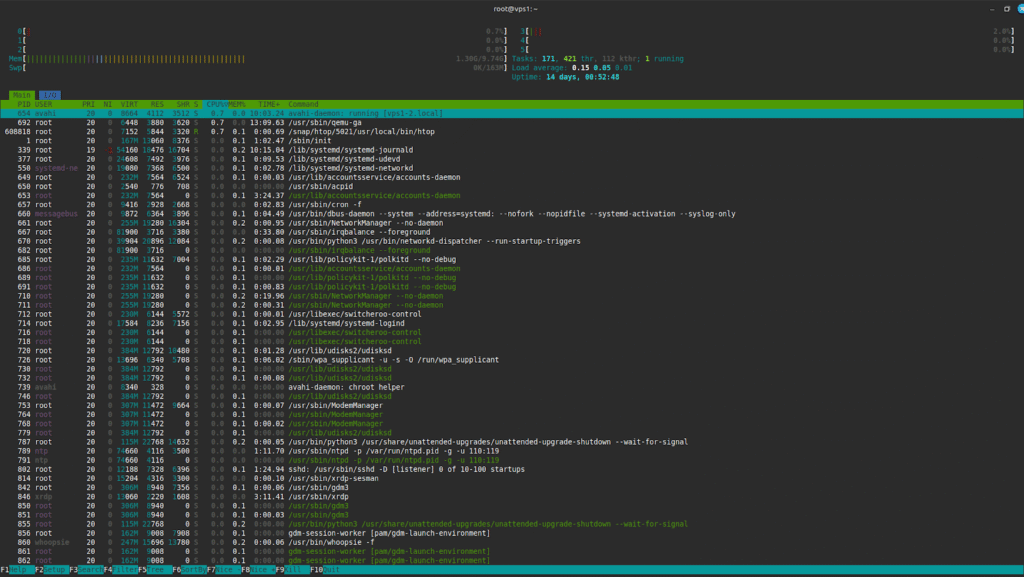The width and height of the screenshot is (1024, 577).
Task: Sort processes by the TIME+ column
Action: tap(267, 105)
